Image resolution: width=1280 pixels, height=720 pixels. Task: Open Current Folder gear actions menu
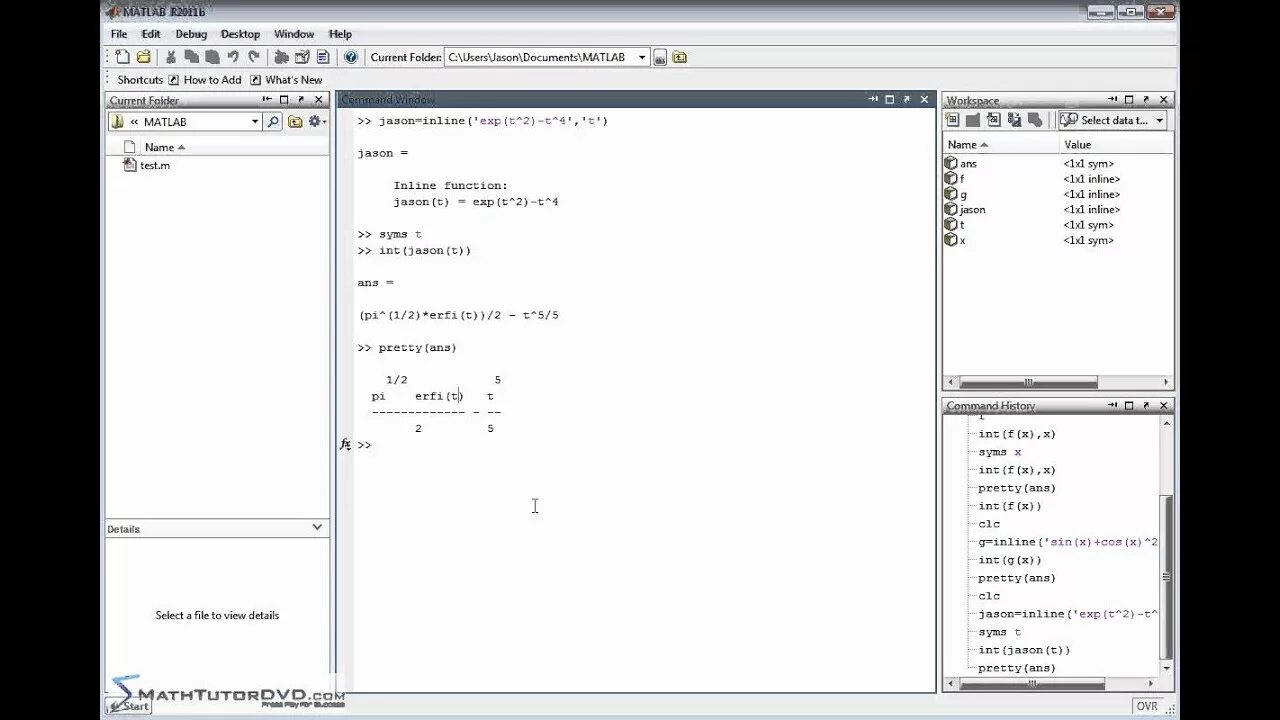317,122
